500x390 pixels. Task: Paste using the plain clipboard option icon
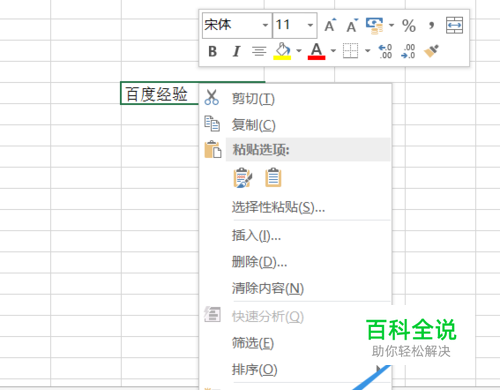(x=273, y=178)
